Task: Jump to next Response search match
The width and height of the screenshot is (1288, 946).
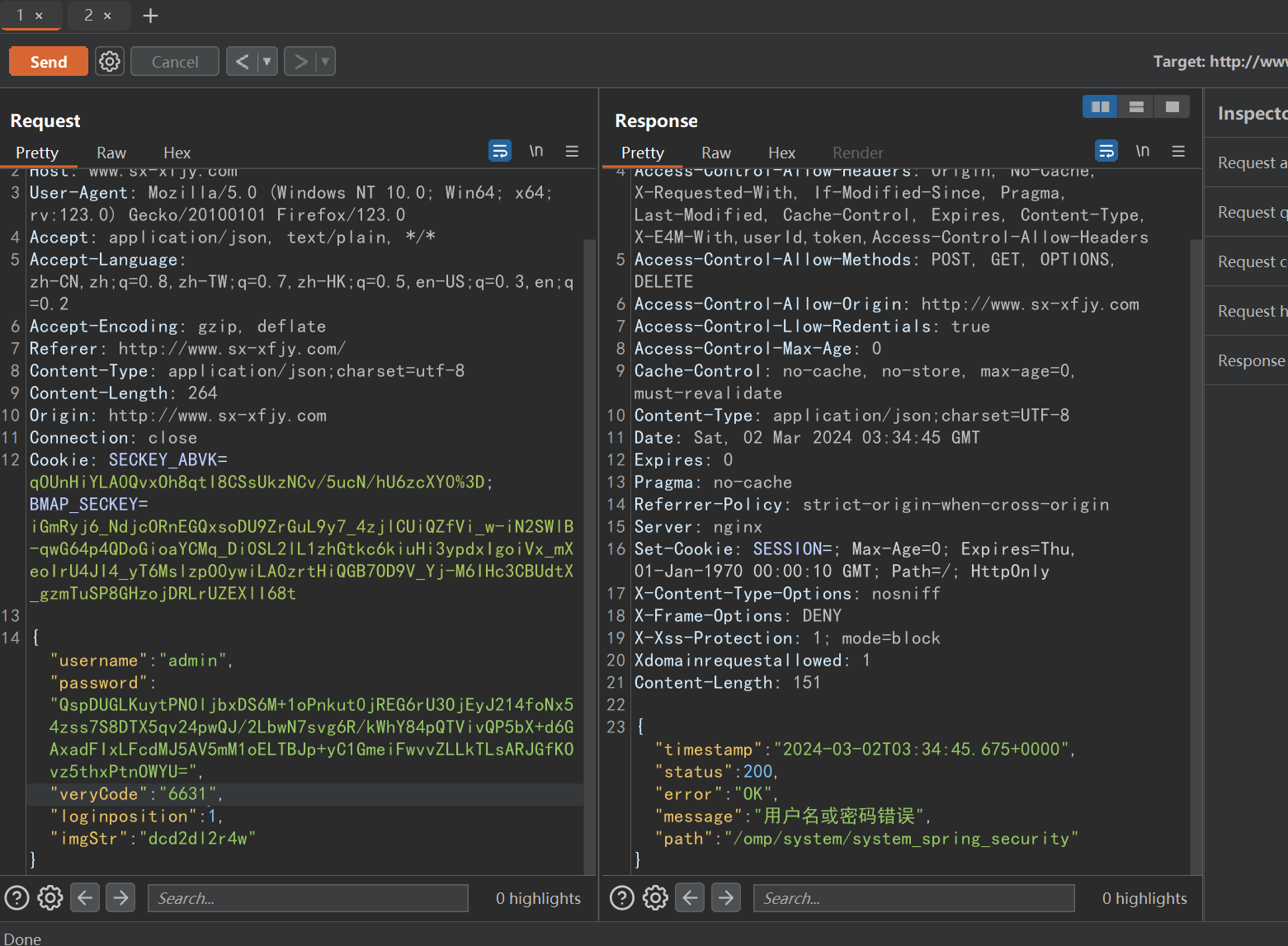Action: click(726, 897)
